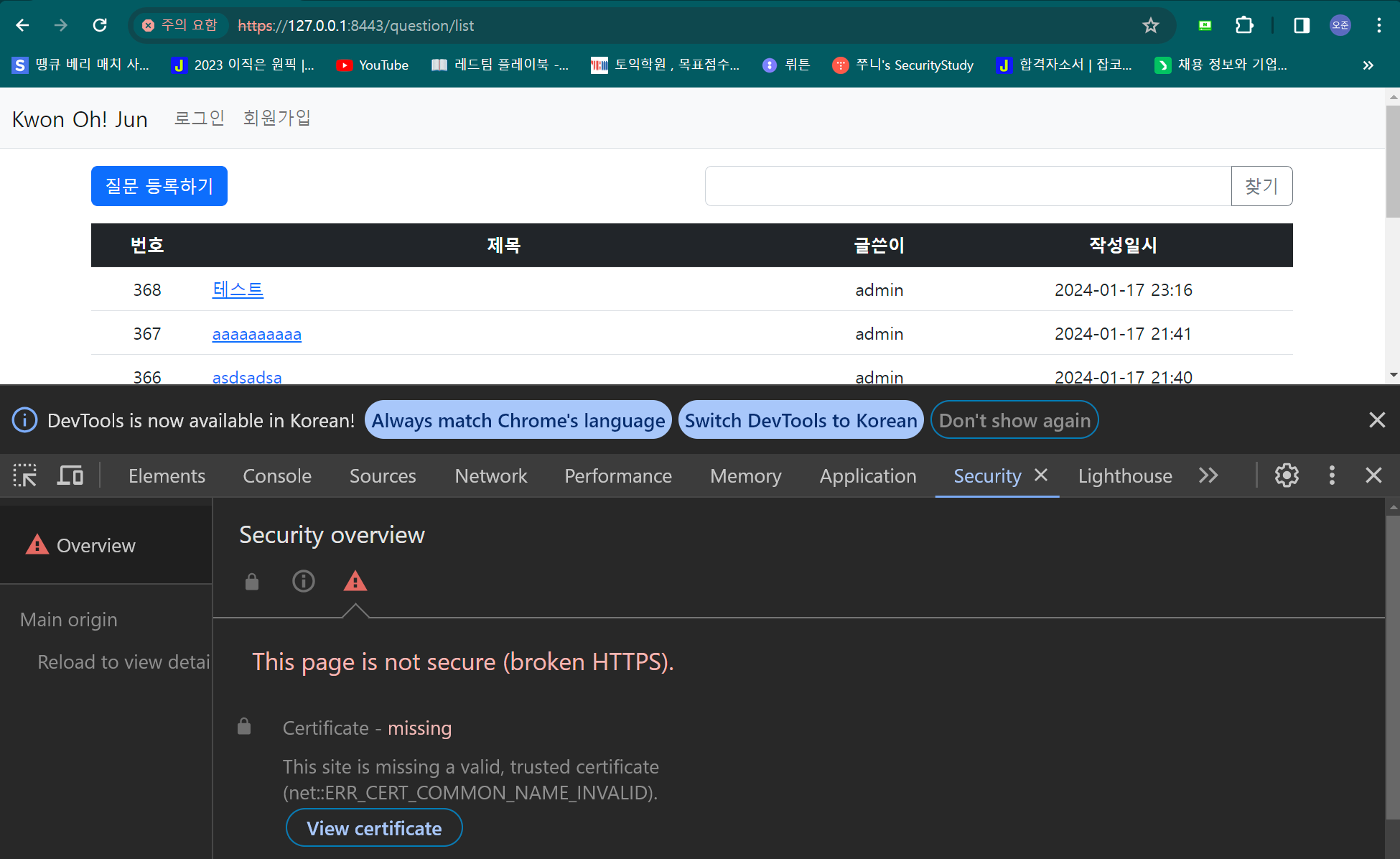
Task: Click the page's vertical scrollbar
Action: [x=1392, y=162]
